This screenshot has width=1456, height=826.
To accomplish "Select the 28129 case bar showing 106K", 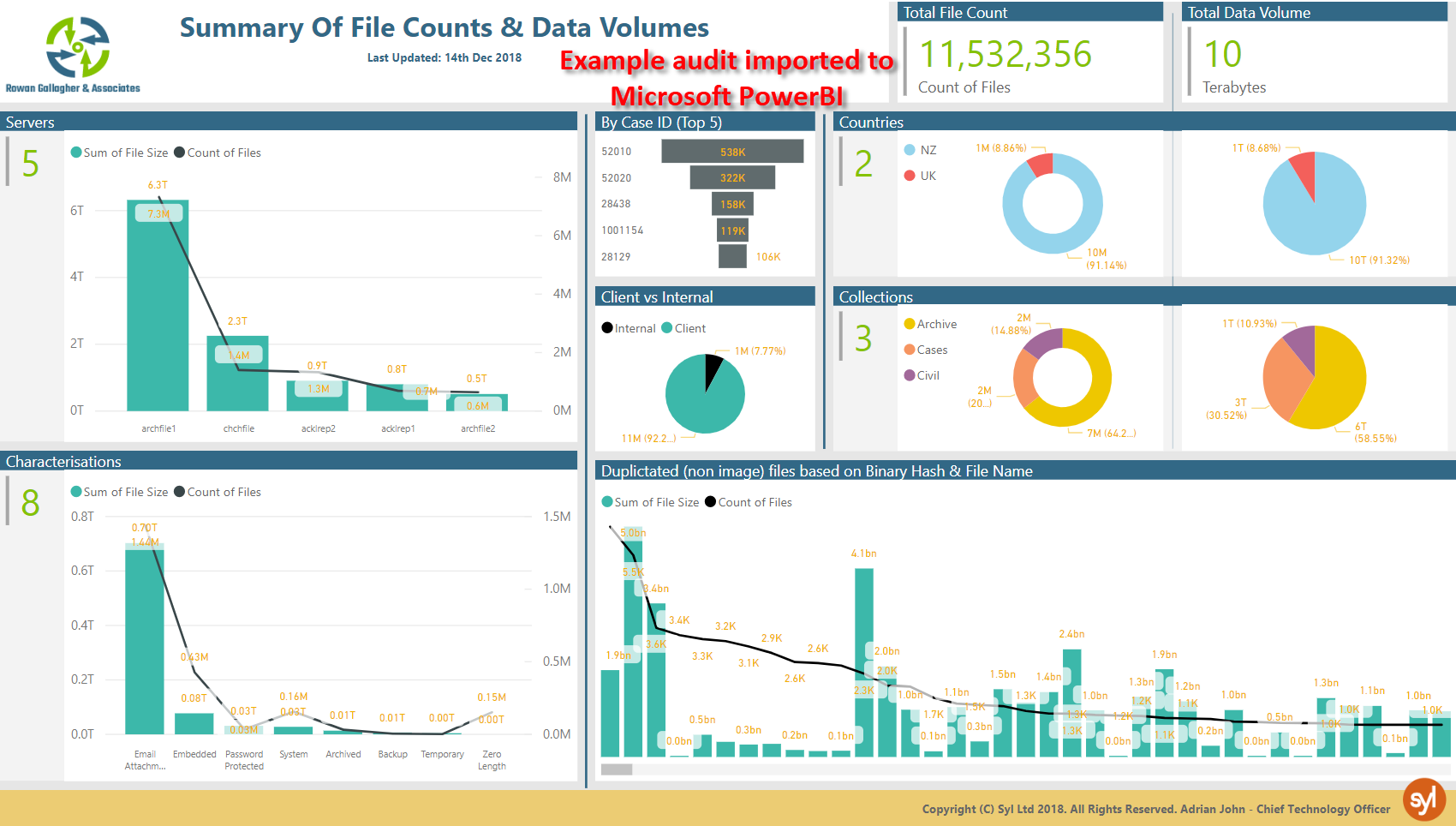I will coord(732,256).
